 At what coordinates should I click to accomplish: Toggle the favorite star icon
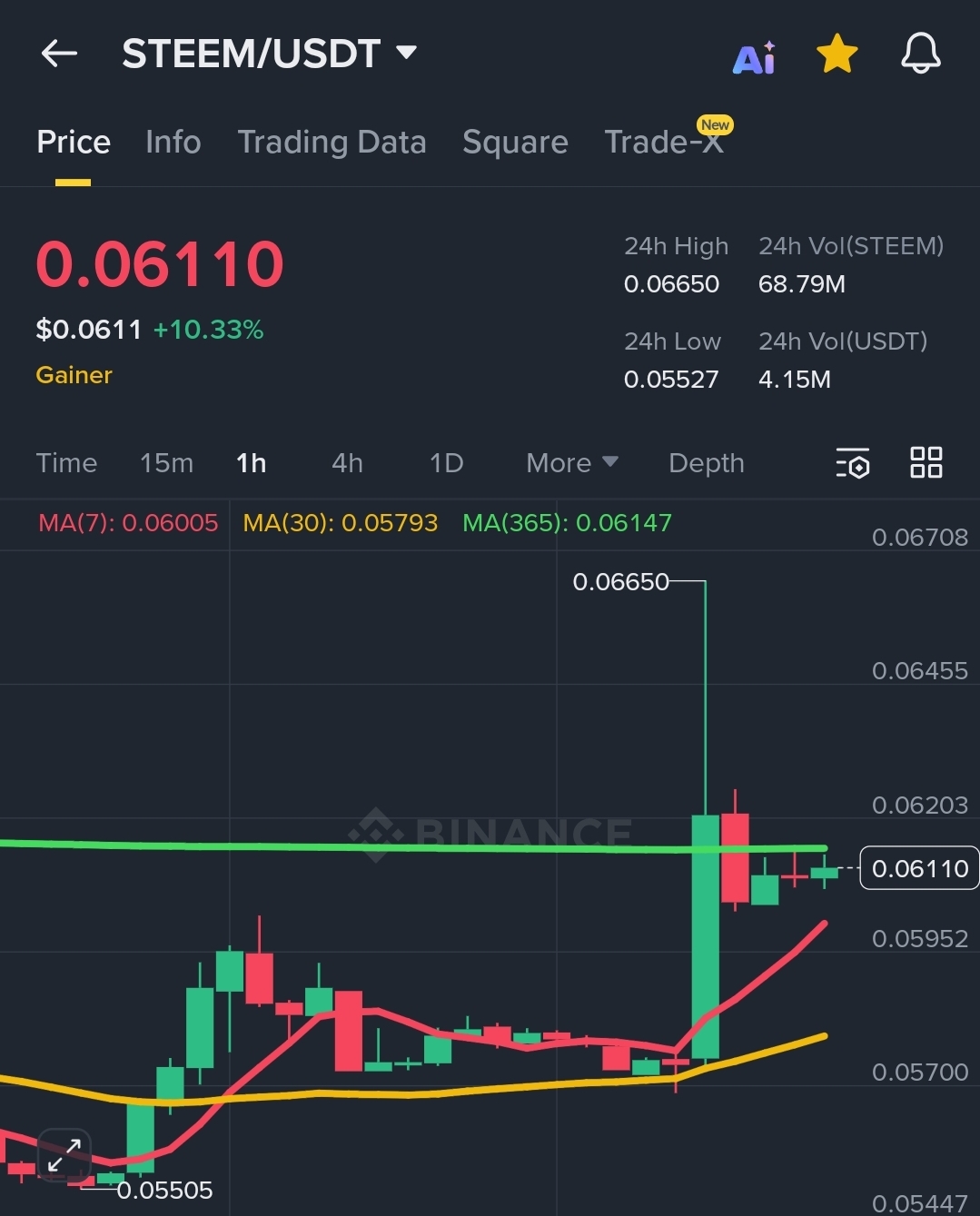836,54
